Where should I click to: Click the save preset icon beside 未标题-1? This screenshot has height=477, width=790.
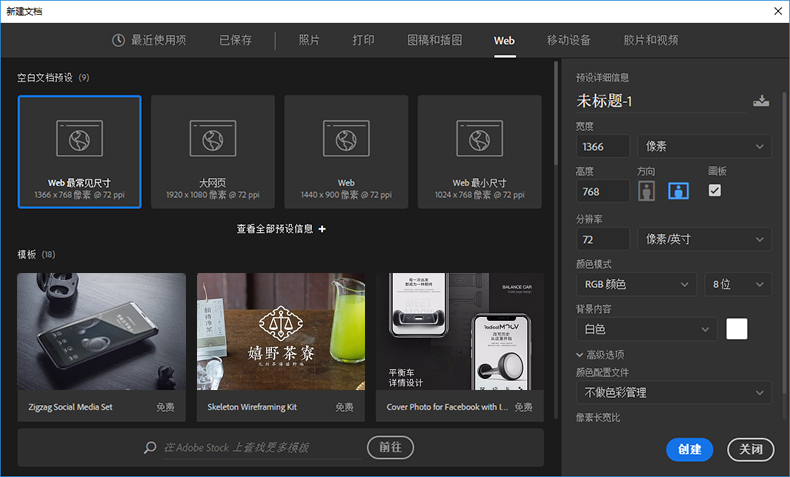[761, 101]
